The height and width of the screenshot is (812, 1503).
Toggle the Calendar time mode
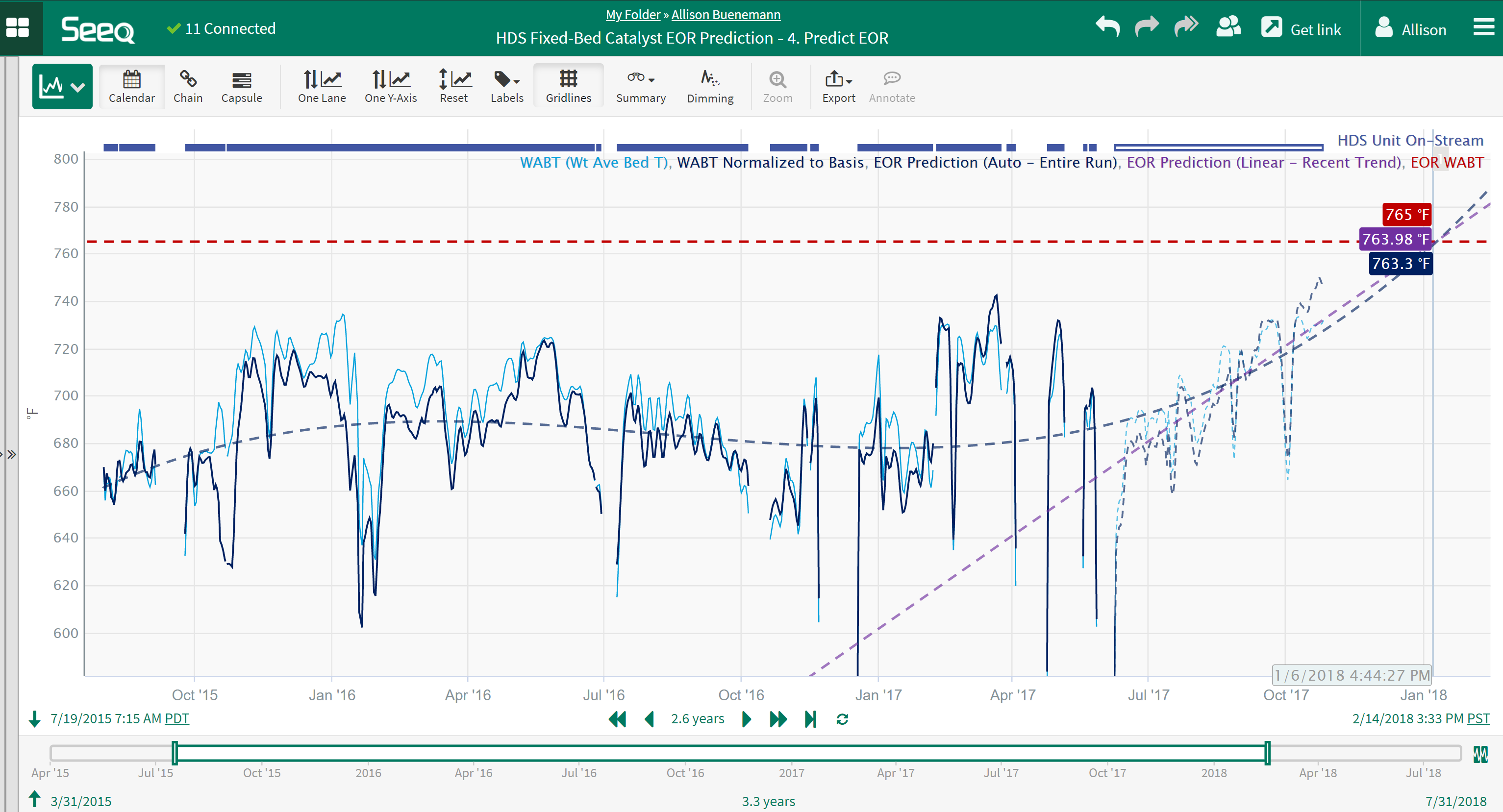(132, 87)
